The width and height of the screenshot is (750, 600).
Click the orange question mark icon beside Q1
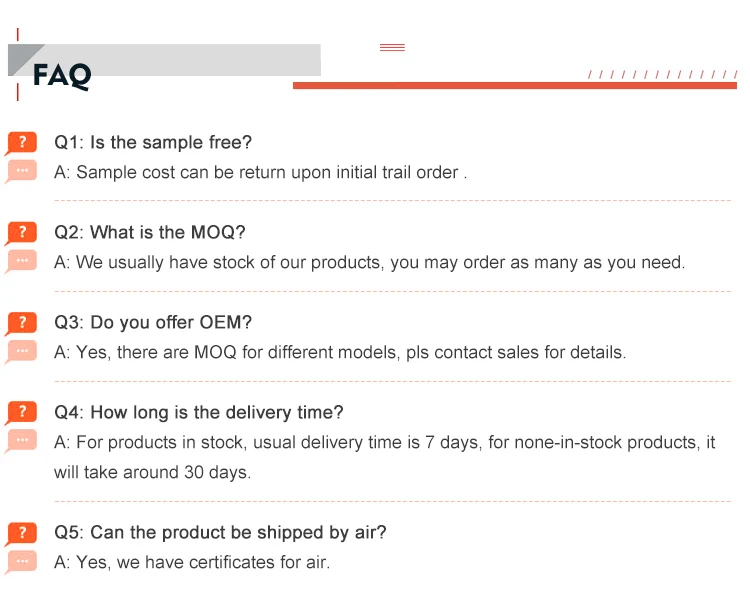(22, 142)
